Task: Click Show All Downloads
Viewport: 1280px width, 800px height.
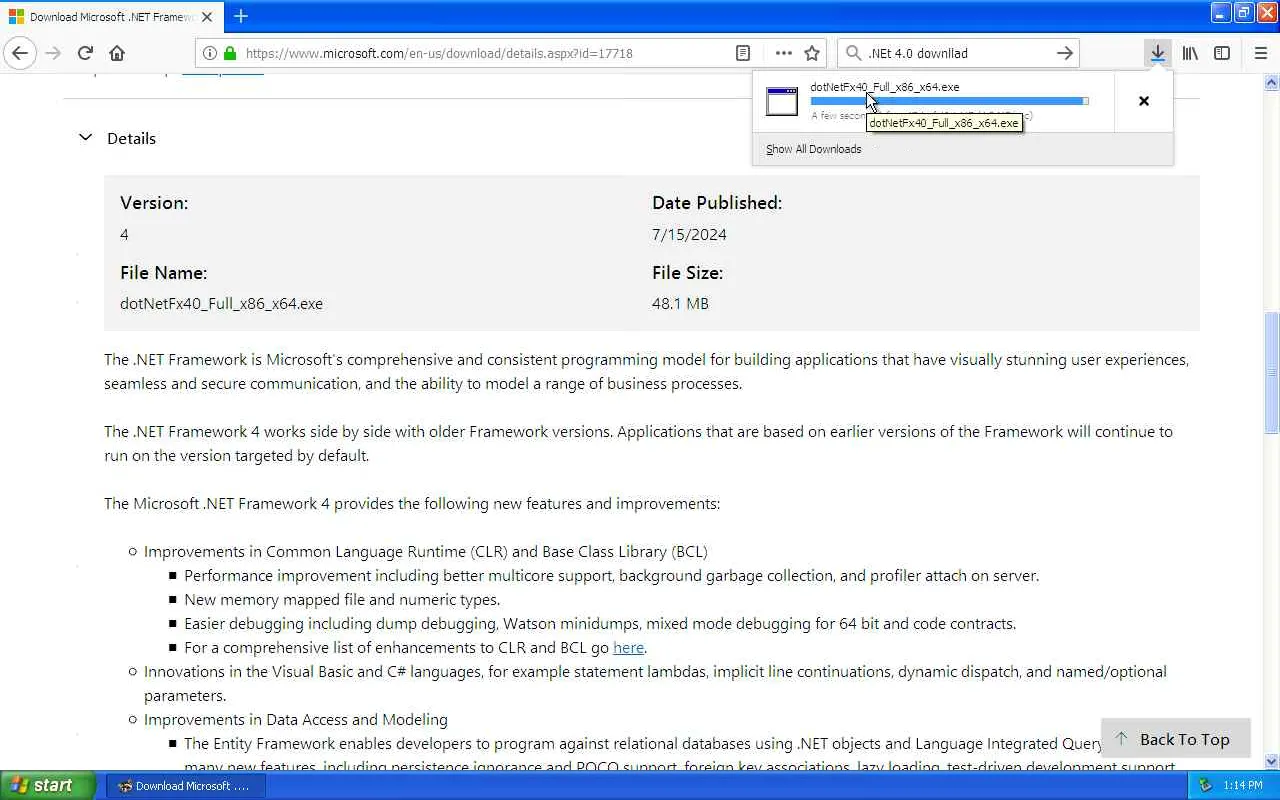Action: (x=813, y=149)
